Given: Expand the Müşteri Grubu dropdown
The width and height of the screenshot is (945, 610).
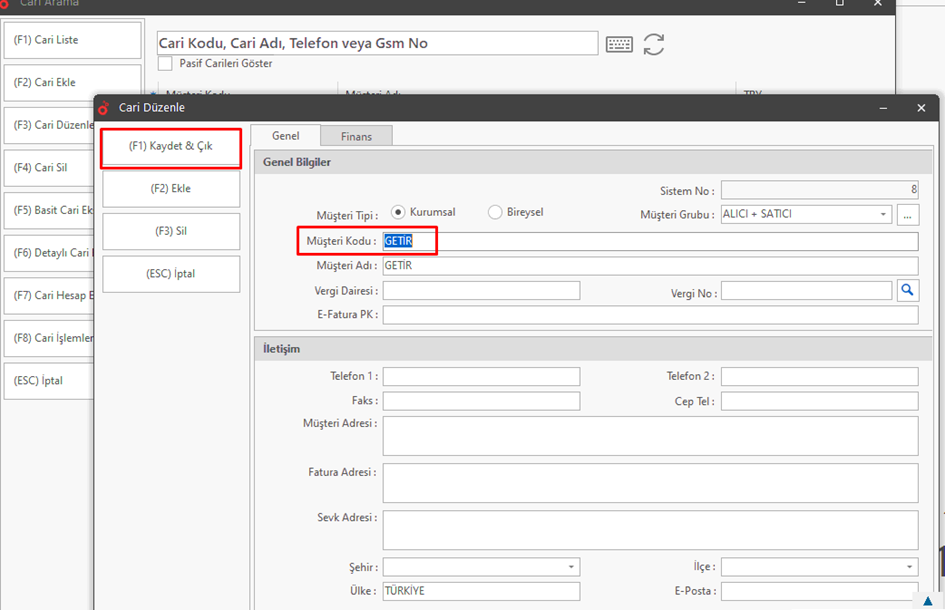Looking at the screenshot, I should pos(883,215).
